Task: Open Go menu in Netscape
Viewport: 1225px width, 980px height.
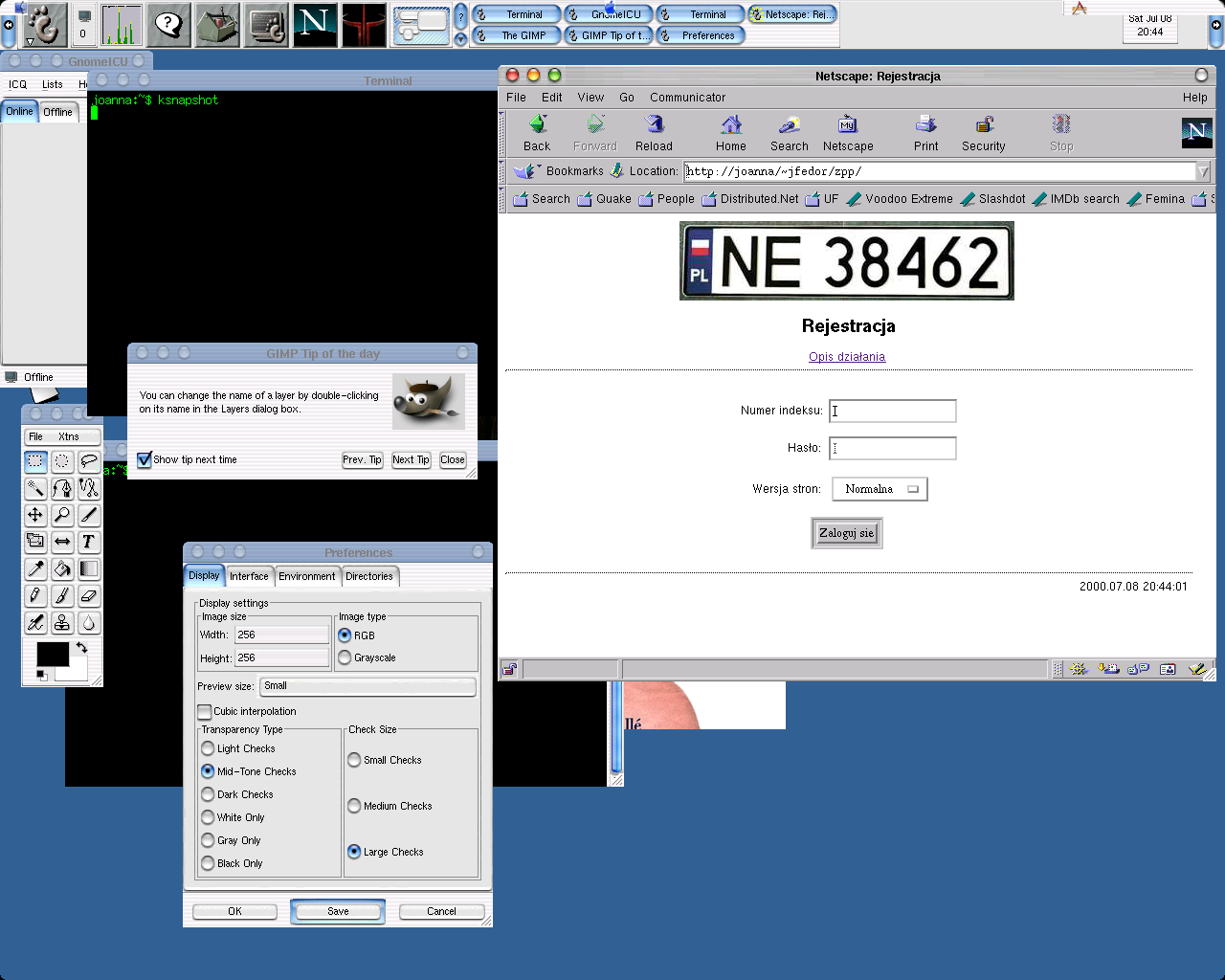Action: tap(627, 98)
